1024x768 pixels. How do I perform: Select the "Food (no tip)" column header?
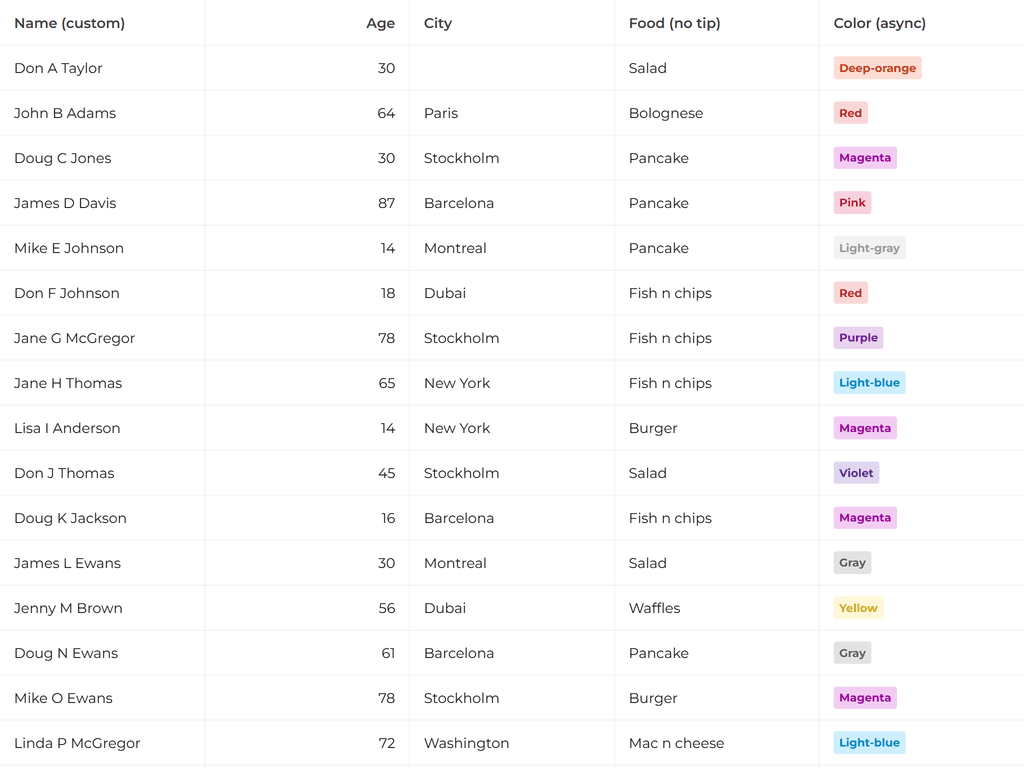[674, 23]
